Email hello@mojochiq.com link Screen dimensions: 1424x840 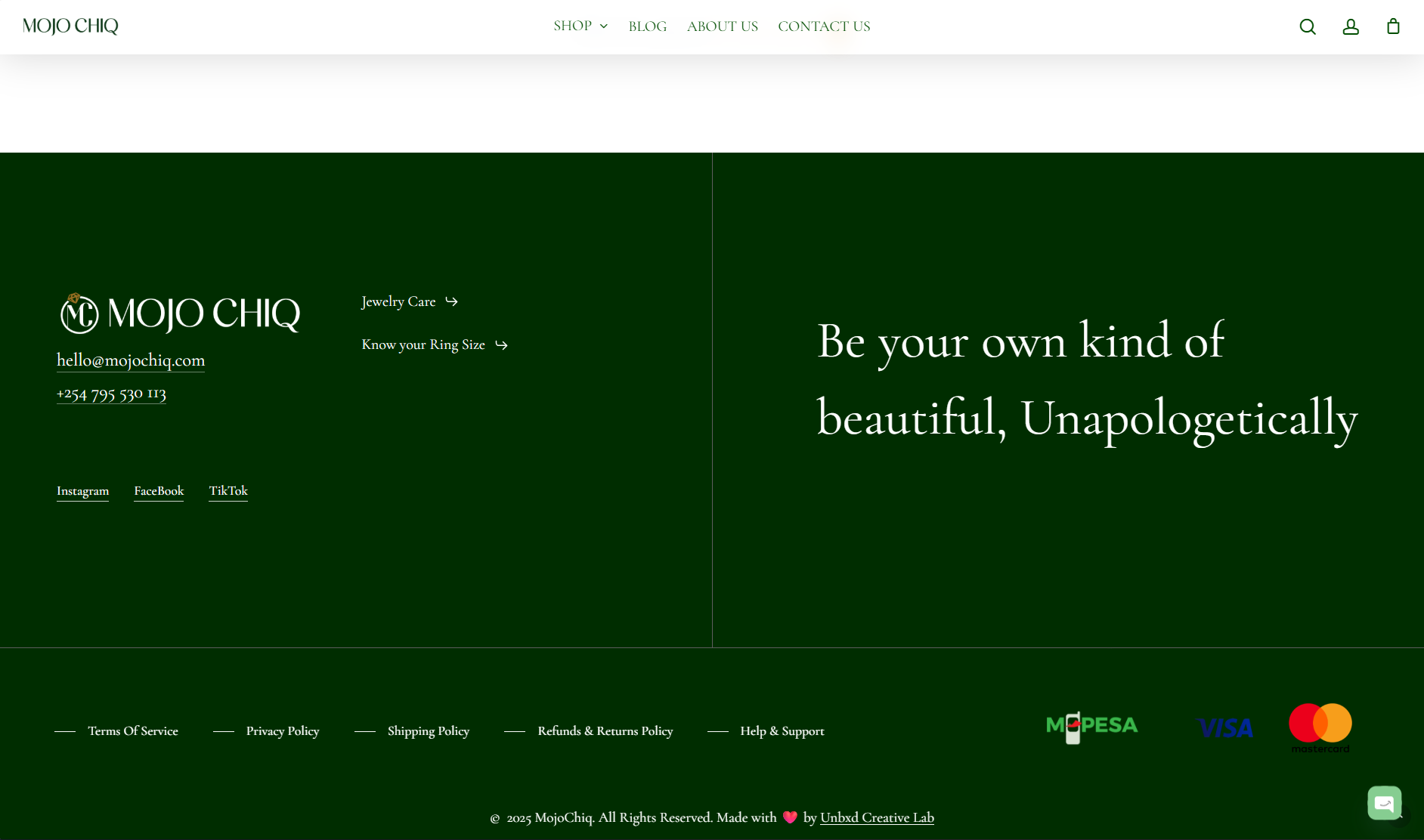[x=131, y=360]
